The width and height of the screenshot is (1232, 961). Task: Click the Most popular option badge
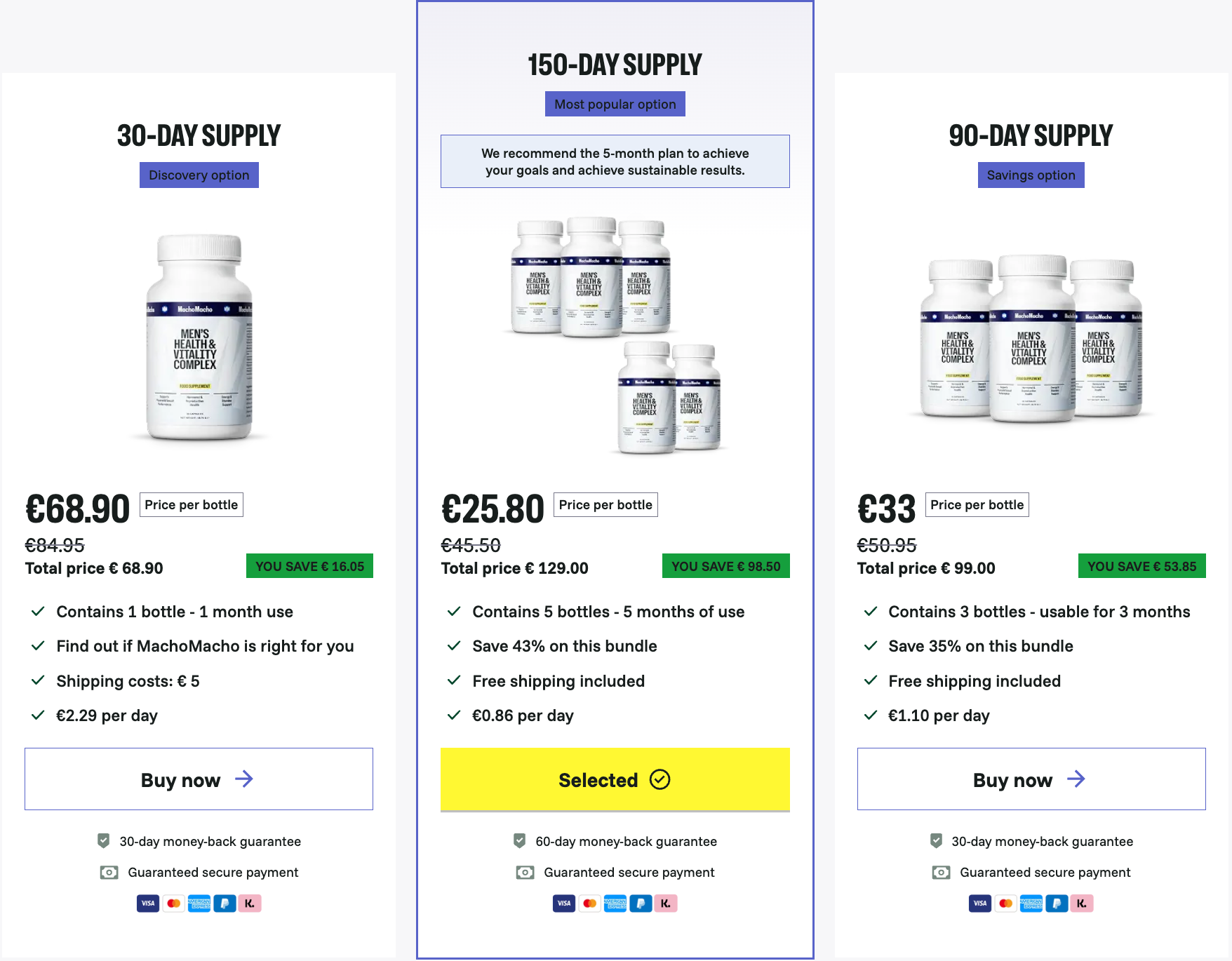pyautogui.click(x=615, y=105)
